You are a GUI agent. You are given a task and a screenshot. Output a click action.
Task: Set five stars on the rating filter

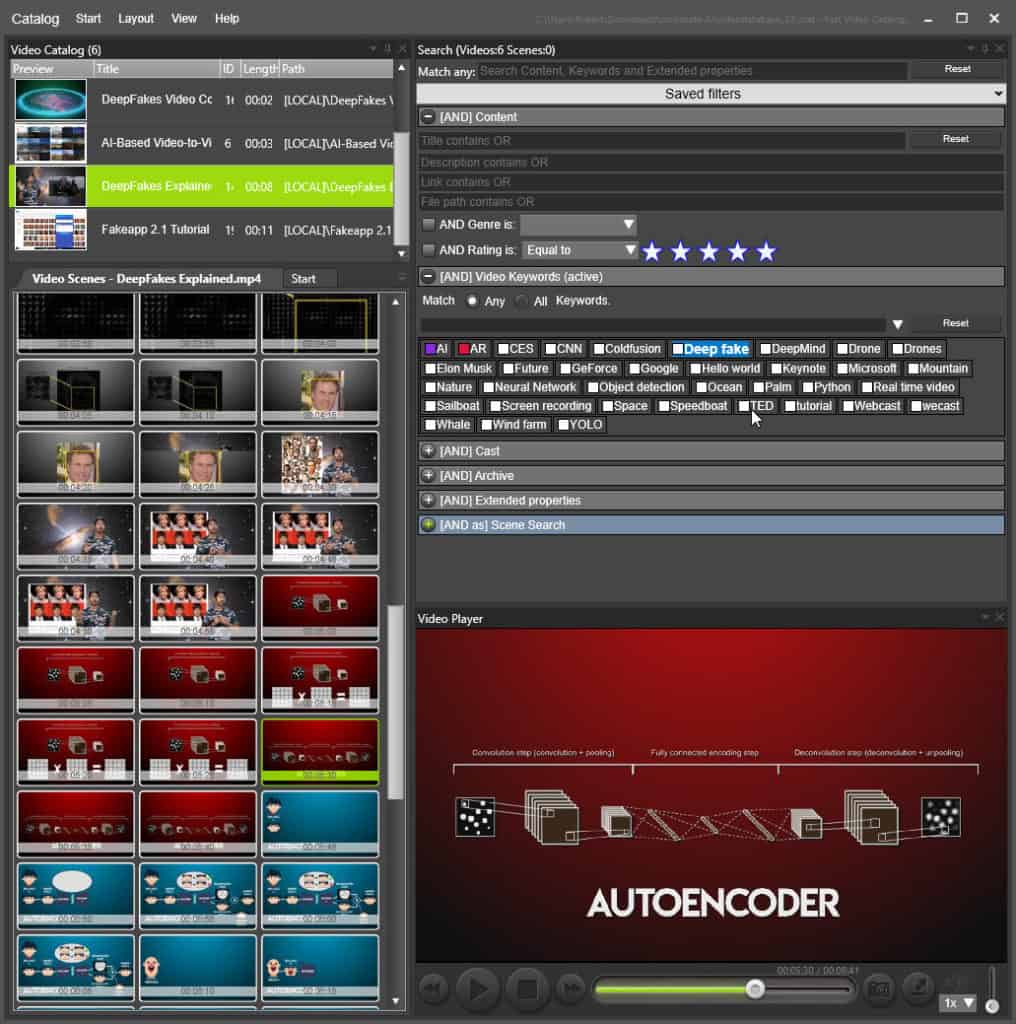(765, 252)
